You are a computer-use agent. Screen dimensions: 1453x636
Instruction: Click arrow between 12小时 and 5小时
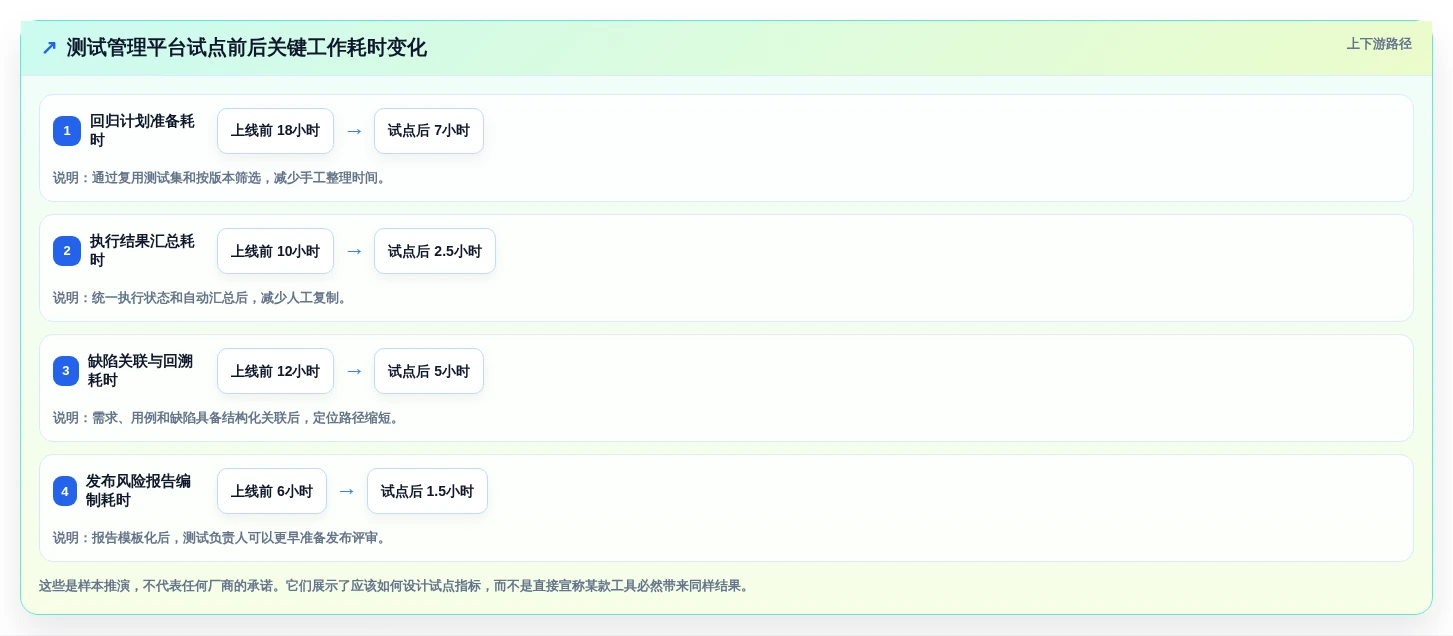[354, 371]
